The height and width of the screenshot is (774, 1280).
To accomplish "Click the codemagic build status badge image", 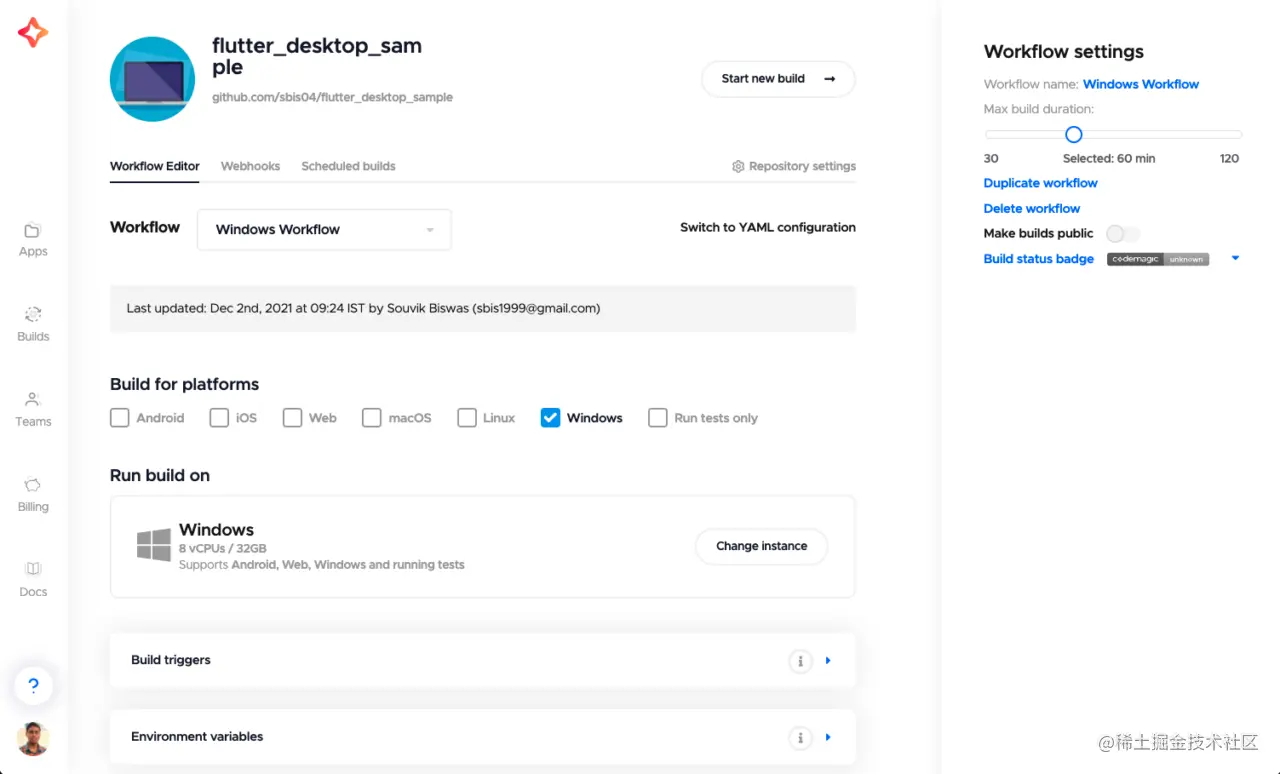I will tap(1158, 259).
